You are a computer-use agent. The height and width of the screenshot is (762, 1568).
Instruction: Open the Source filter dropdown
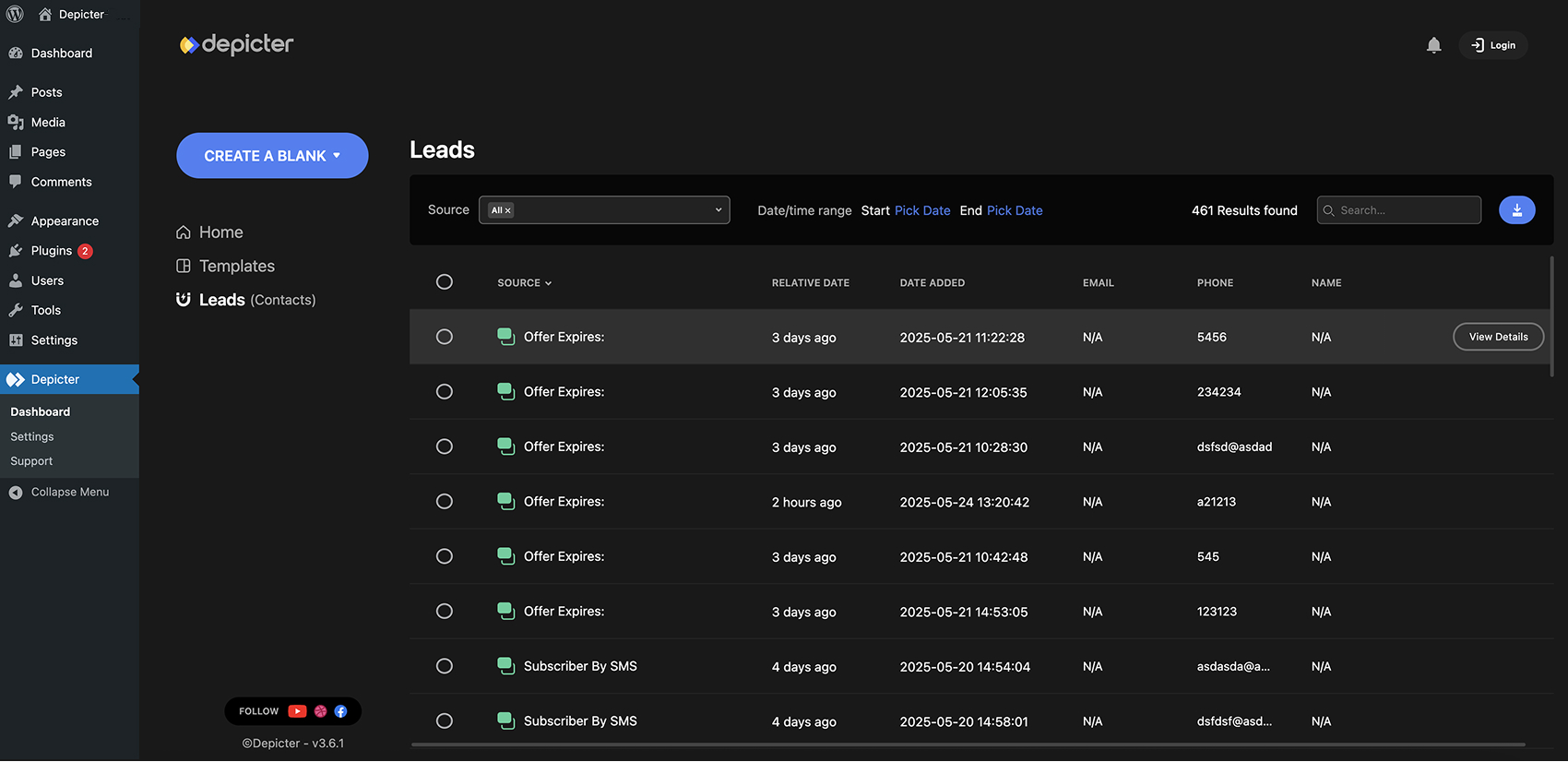[x=604, y=210]
